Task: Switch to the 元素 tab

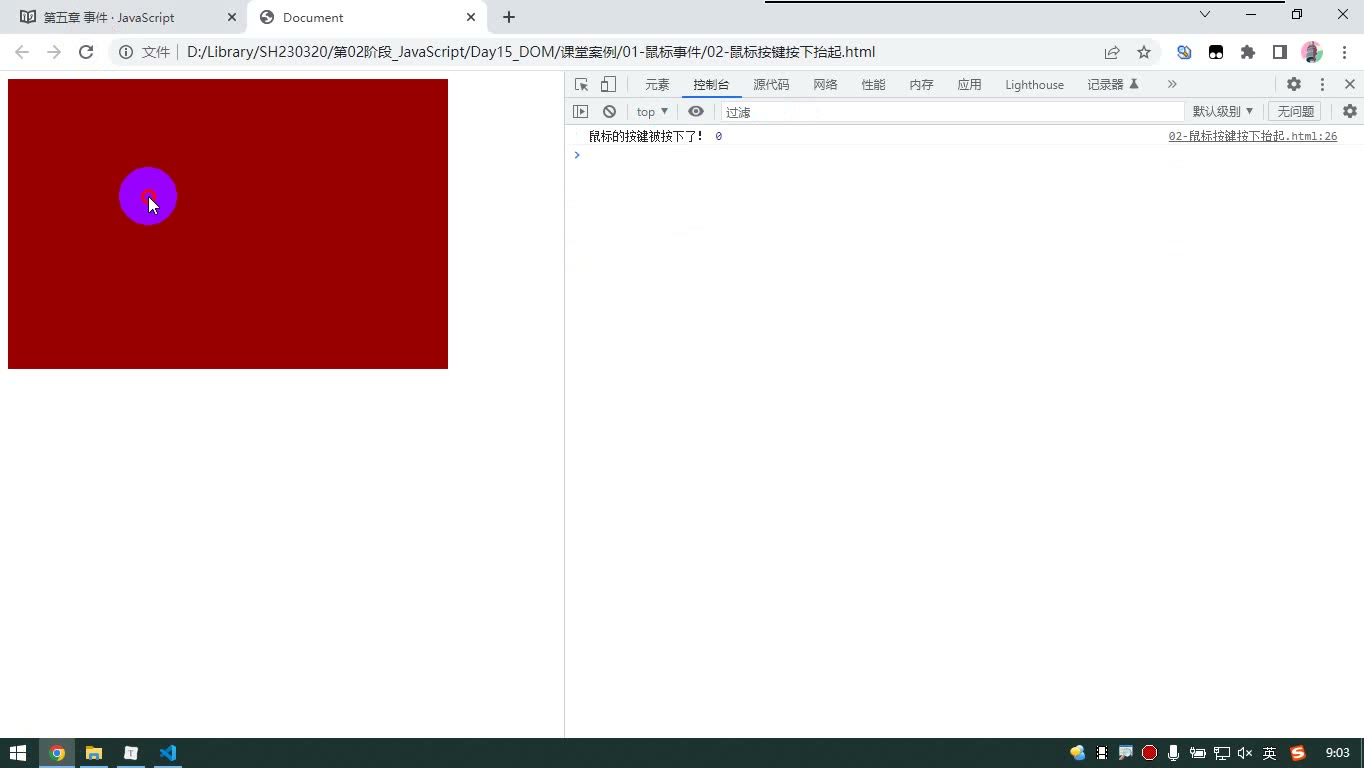Action: [657, 85]
